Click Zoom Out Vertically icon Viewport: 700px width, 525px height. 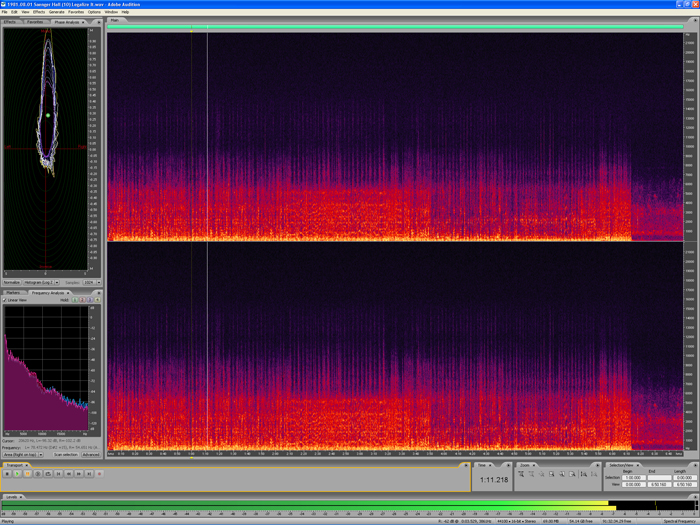[x=594, y=474]
